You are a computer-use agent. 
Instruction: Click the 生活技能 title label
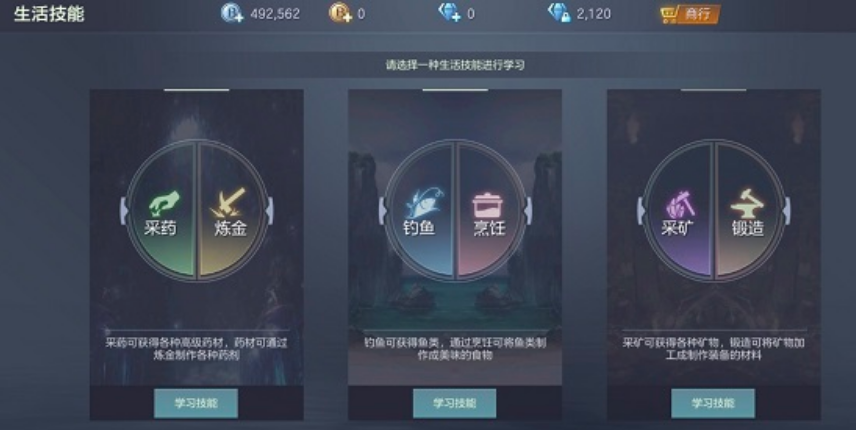click(x=49, y=14)
